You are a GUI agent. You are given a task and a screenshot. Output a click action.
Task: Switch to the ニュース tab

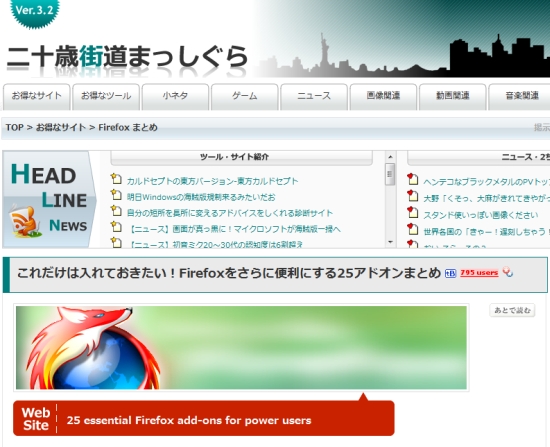click(x=314, y=96)
